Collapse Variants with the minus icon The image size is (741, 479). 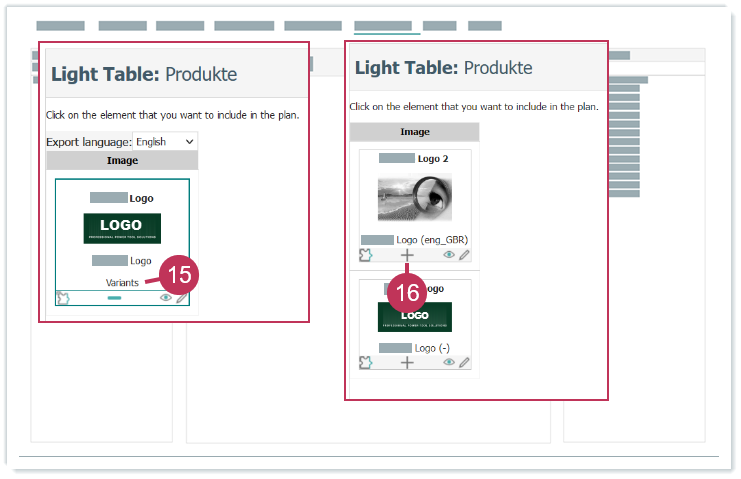[114, 298]
